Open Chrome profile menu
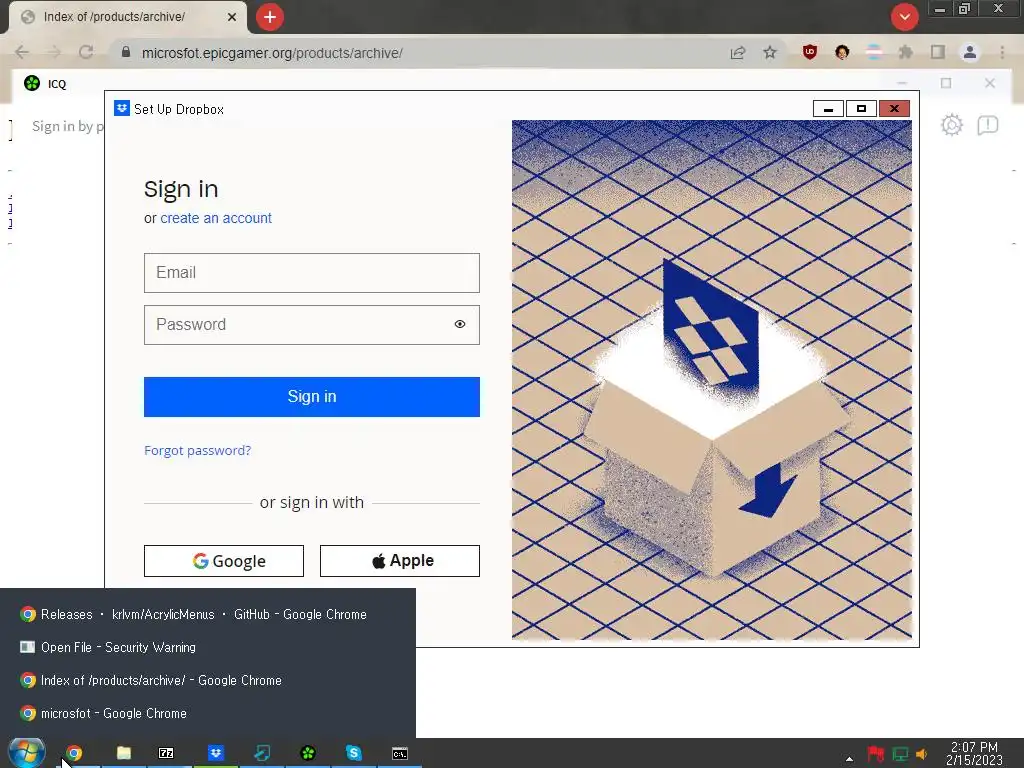Viewport: 1024px width, 768px height. click(970, 52)
